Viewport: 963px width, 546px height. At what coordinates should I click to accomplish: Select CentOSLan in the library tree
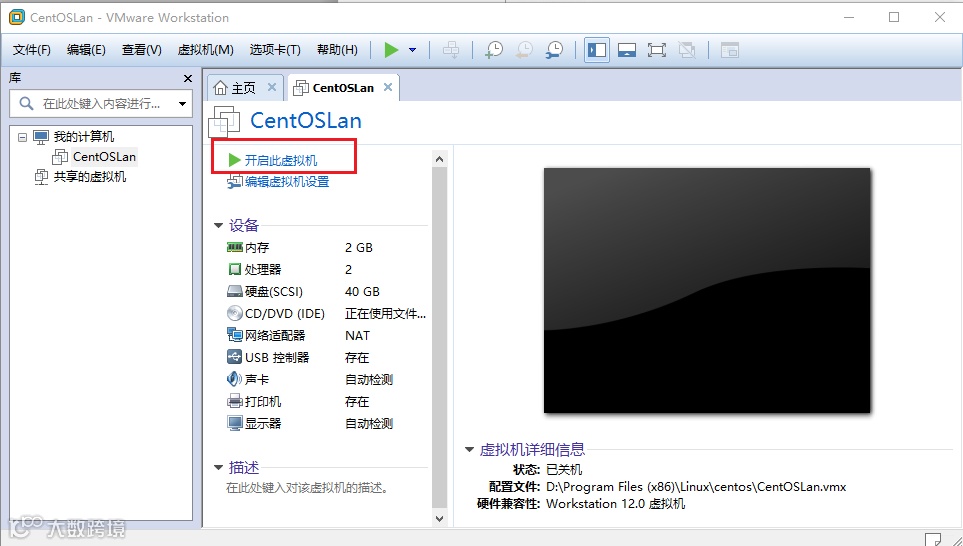coord(104,157)
